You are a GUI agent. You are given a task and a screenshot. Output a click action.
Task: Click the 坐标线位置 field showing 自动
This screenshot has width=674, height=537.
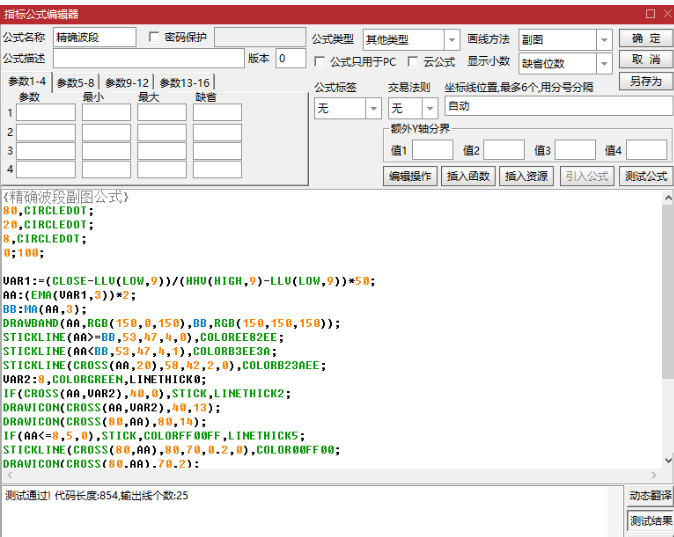click(559, 106)
